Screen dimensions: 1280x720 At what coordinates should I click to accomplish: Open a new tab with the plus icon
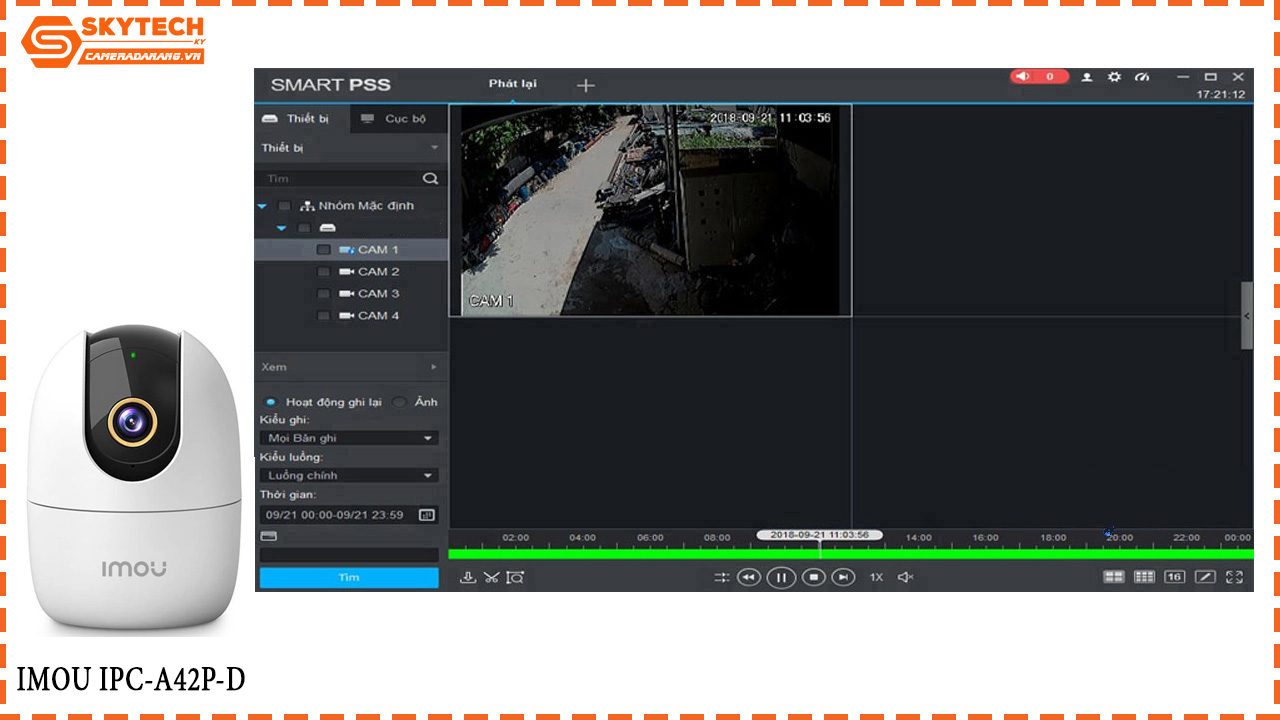click(x=585, y=85)
